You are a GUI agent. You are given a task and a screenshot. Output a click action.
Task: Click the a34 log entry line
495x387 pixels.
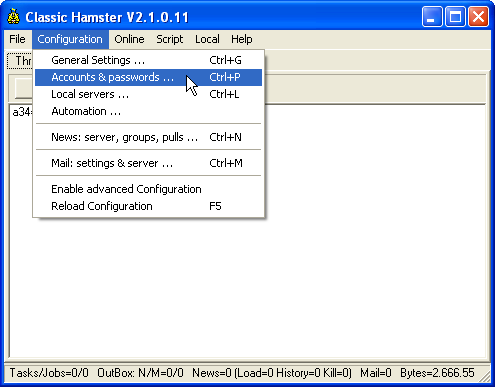pyautogui.click(x=21, y=112)
